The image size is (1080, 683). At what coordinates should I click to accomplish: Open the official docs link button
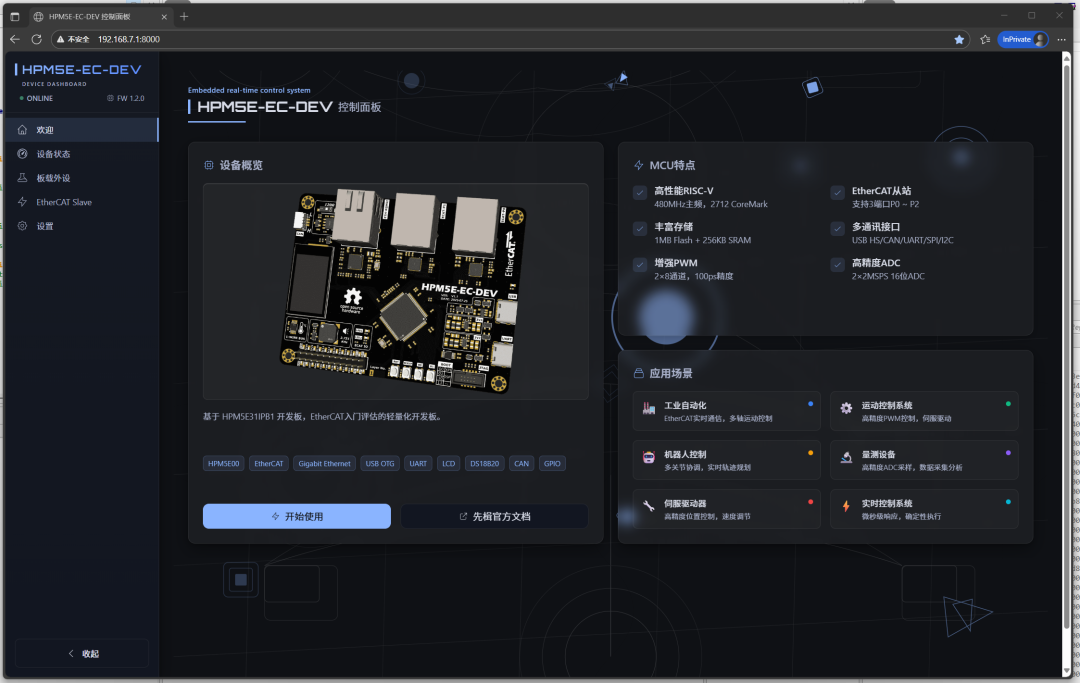point(495,516)
